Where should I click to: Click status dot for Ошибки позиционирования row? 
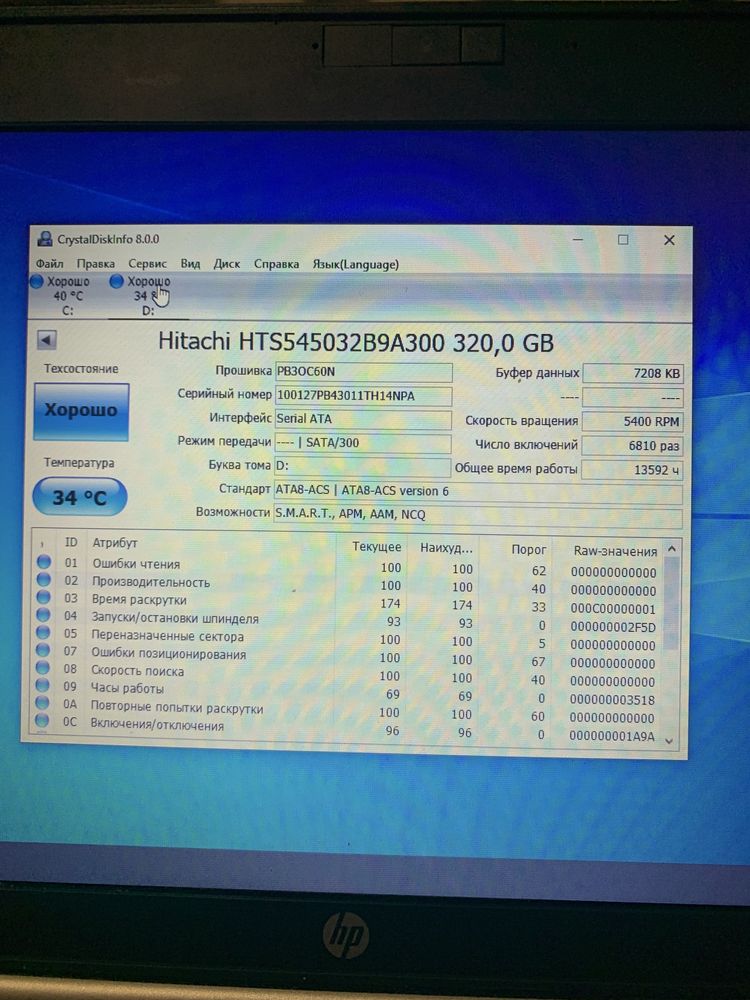[x=43, y=650]
